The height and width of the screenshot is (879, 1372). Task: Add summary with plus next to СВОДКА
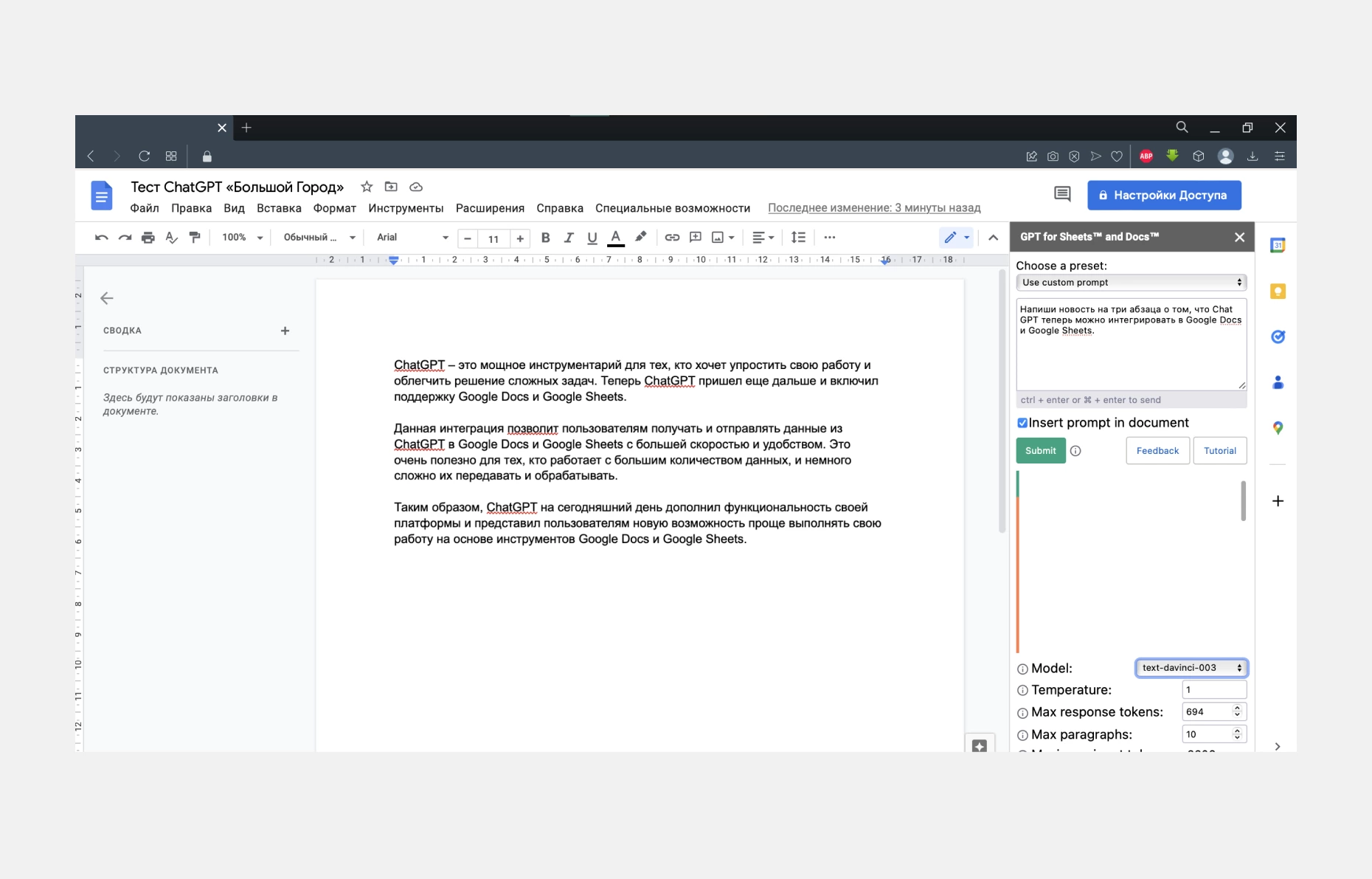click(285, 331)
